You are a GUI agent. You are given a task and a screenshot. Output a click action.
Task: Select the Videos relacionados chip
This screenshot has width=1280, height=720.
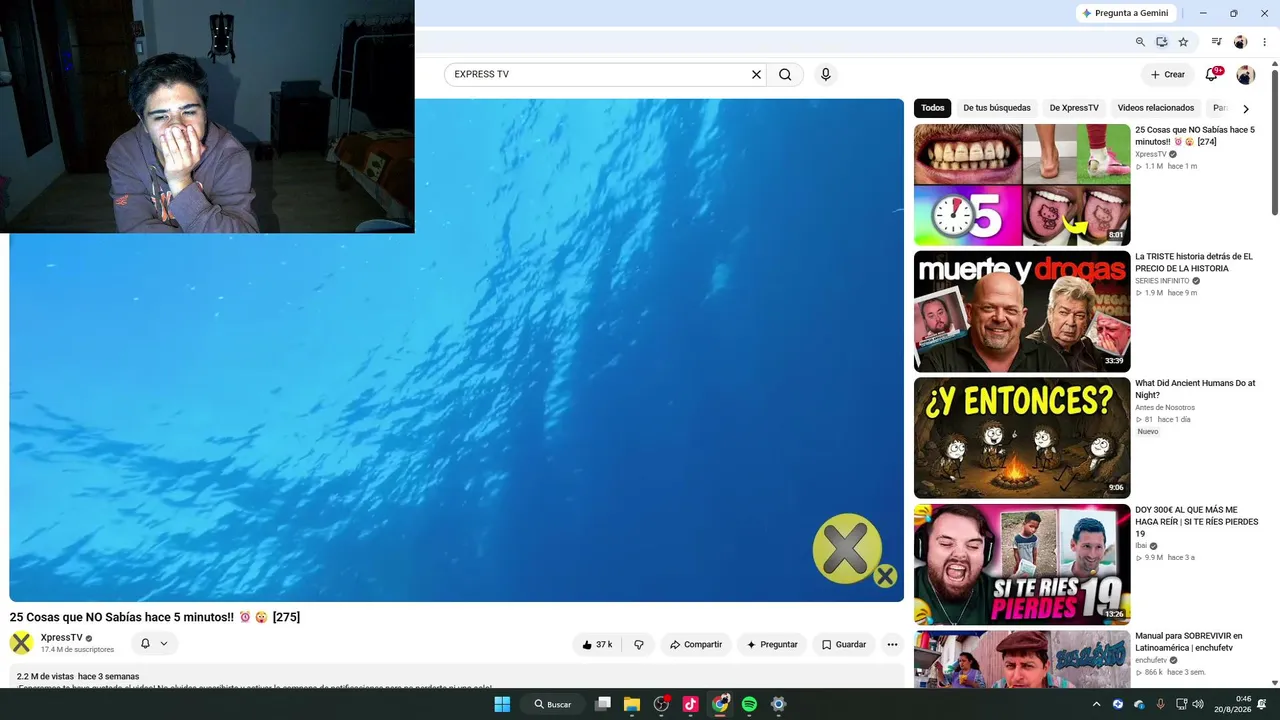tap(1156, 108)
